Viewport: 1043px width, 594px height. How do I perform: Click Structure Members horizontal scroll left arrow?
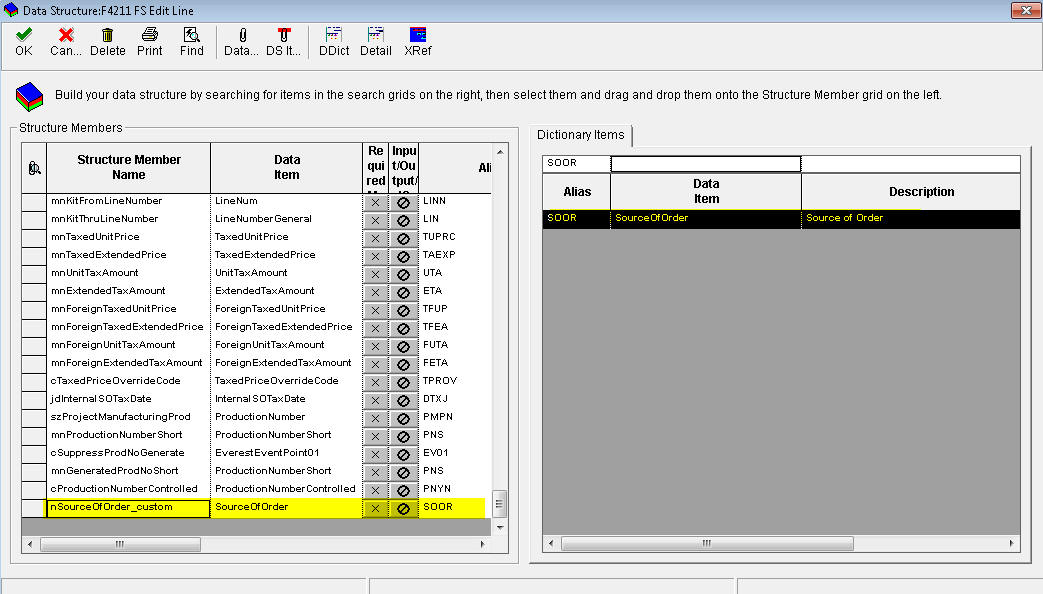click(x=29, y=544)
